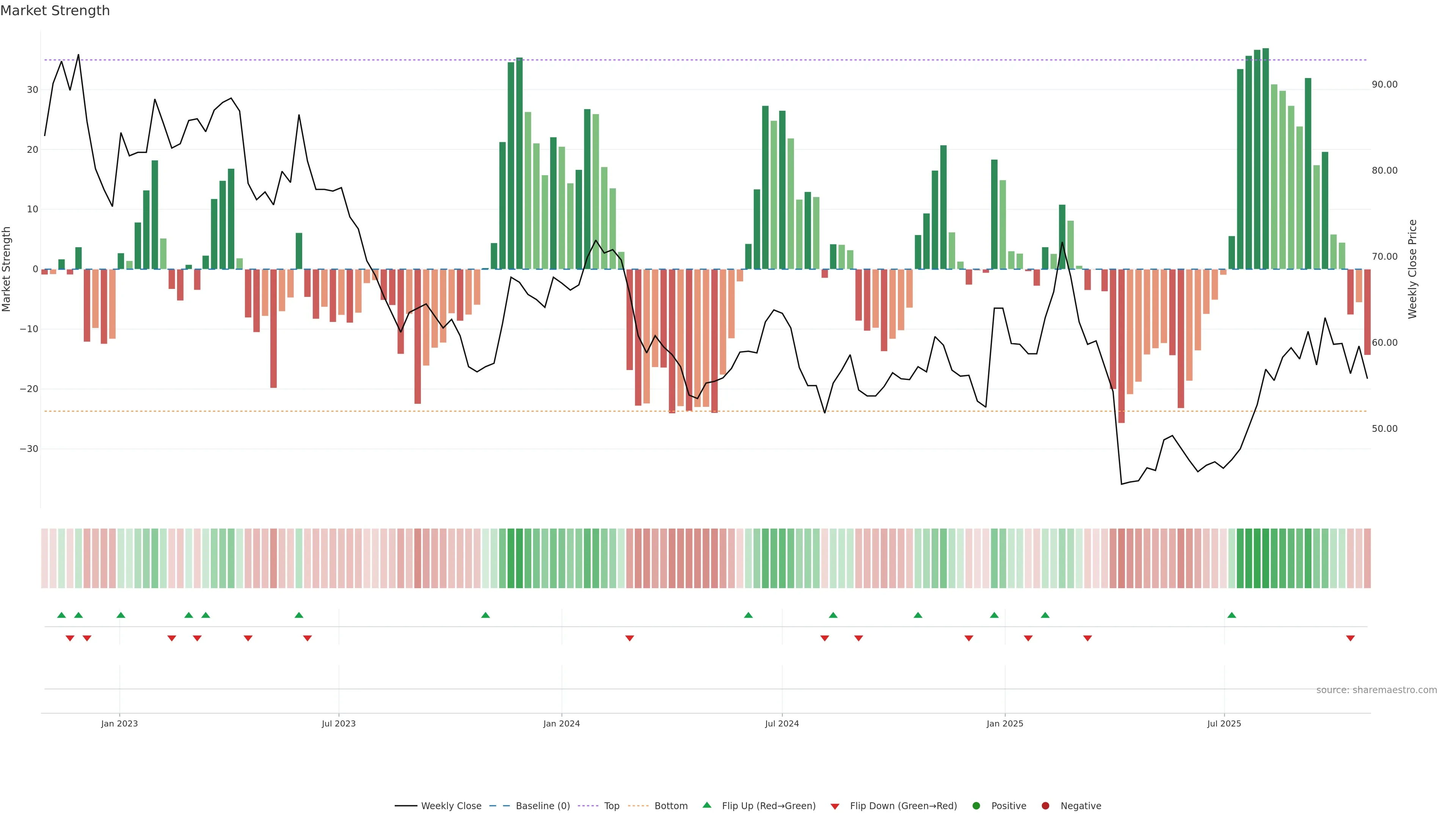This screenshot has width=1456, height=819.
Task: Click the 90.00 right-axis price tick
Action: [x=1384, y=84]
